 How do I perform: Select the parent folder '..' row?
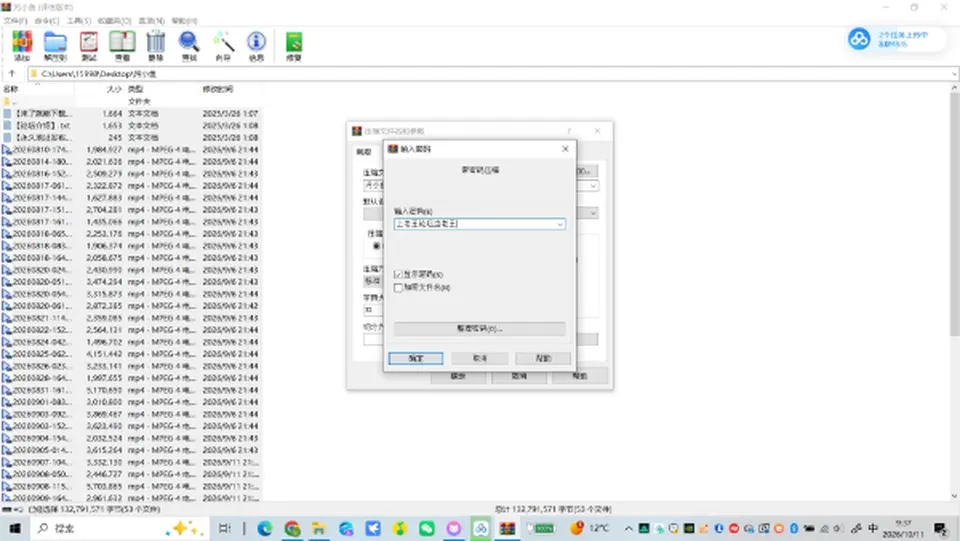coord(131,102)
